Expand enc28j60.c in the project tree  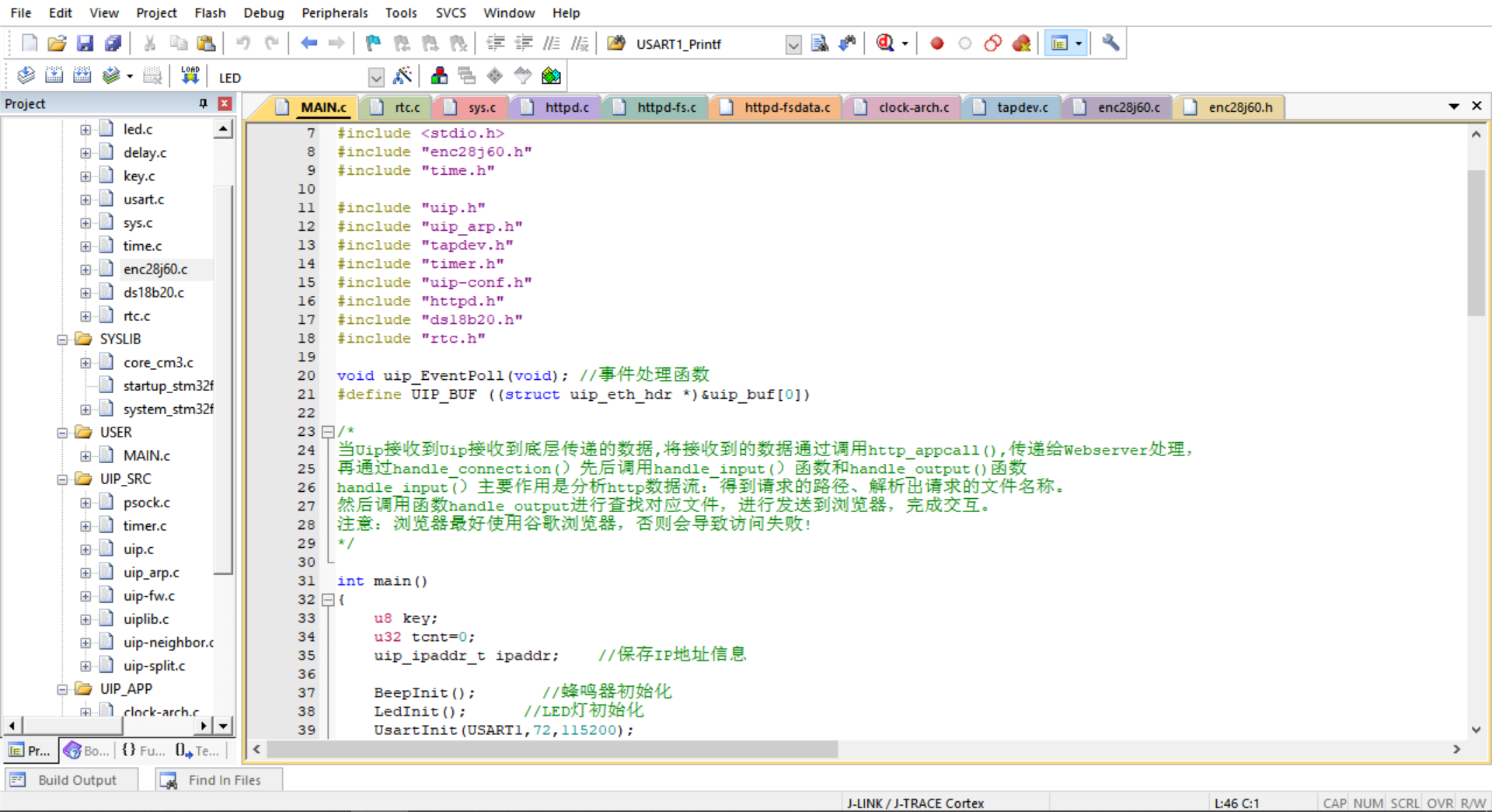point(85,270)
